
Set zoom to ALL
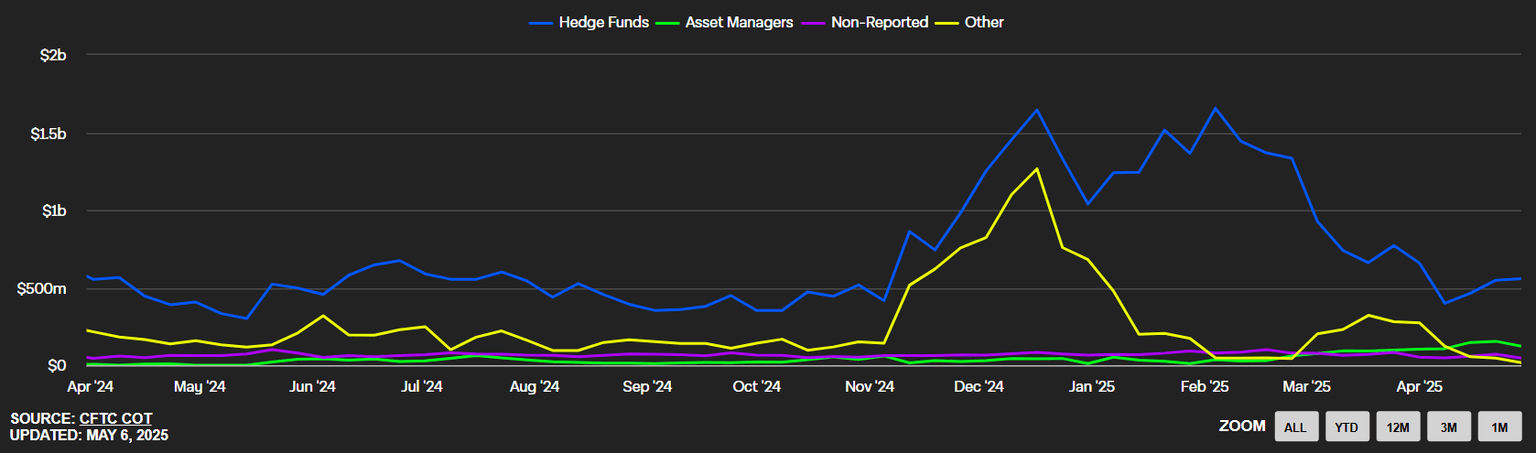(x=1295, y=427)
